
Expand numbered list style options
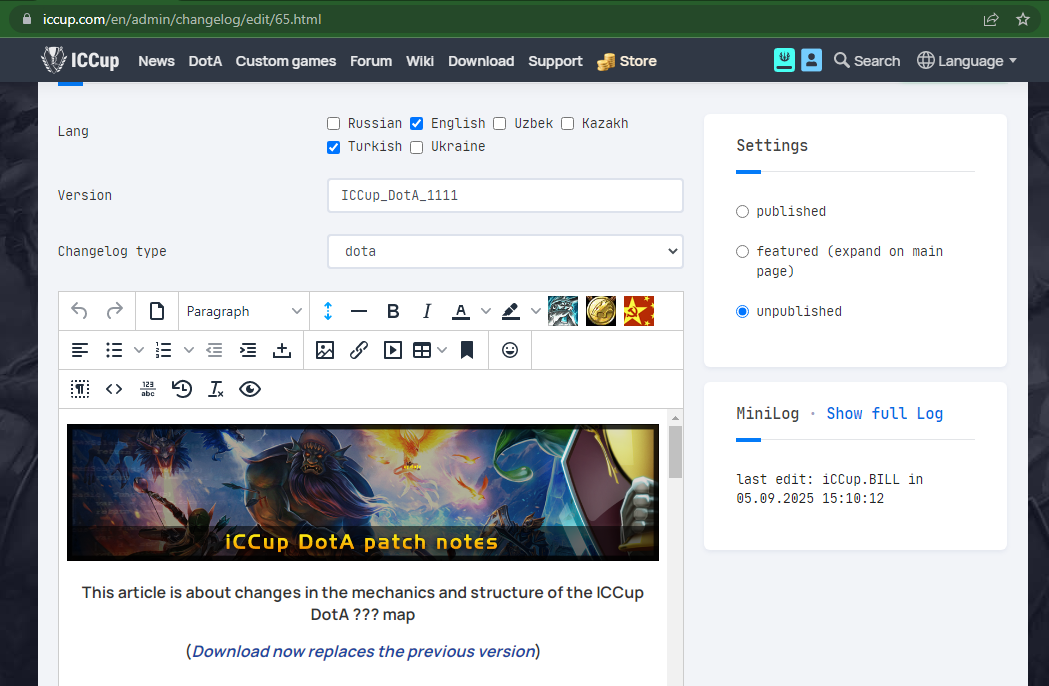point(189,350)
